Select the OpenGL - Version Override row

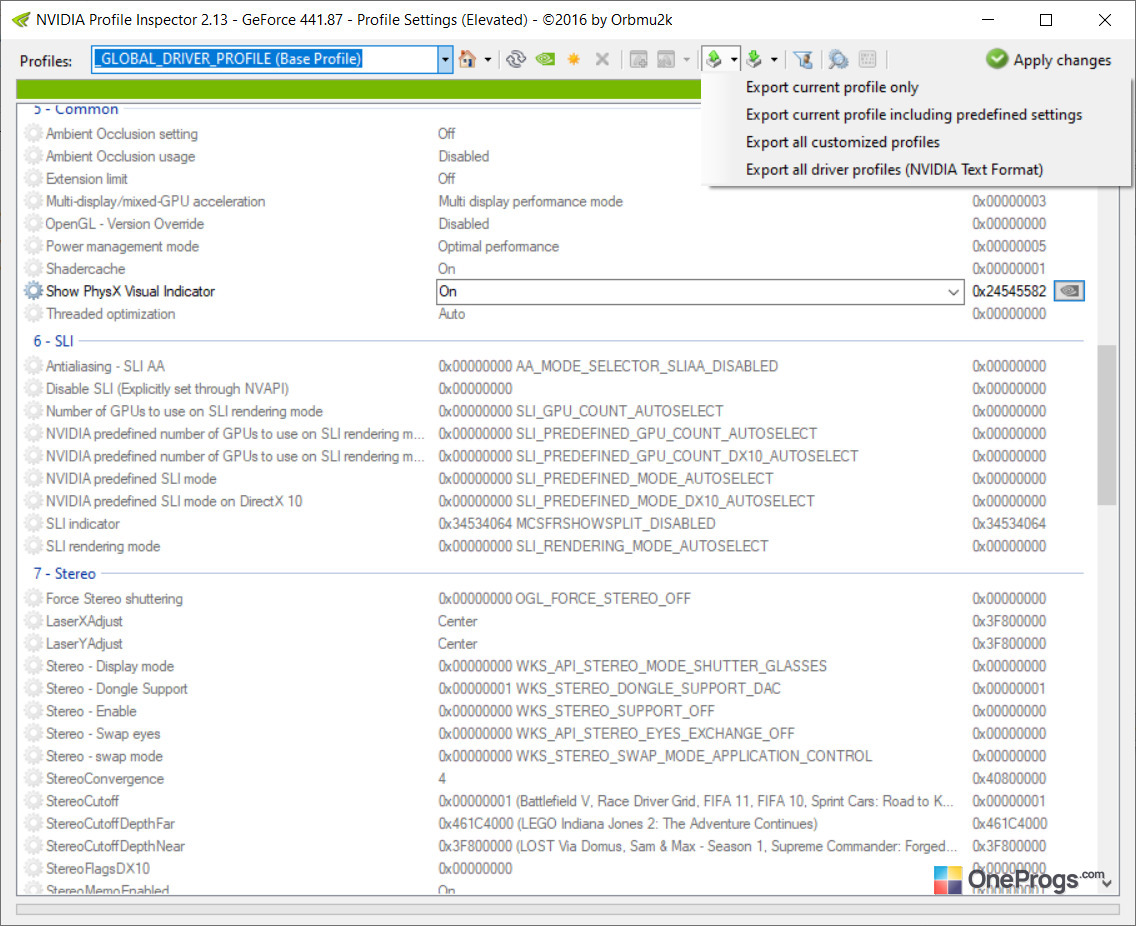click(x=556, y=224)
